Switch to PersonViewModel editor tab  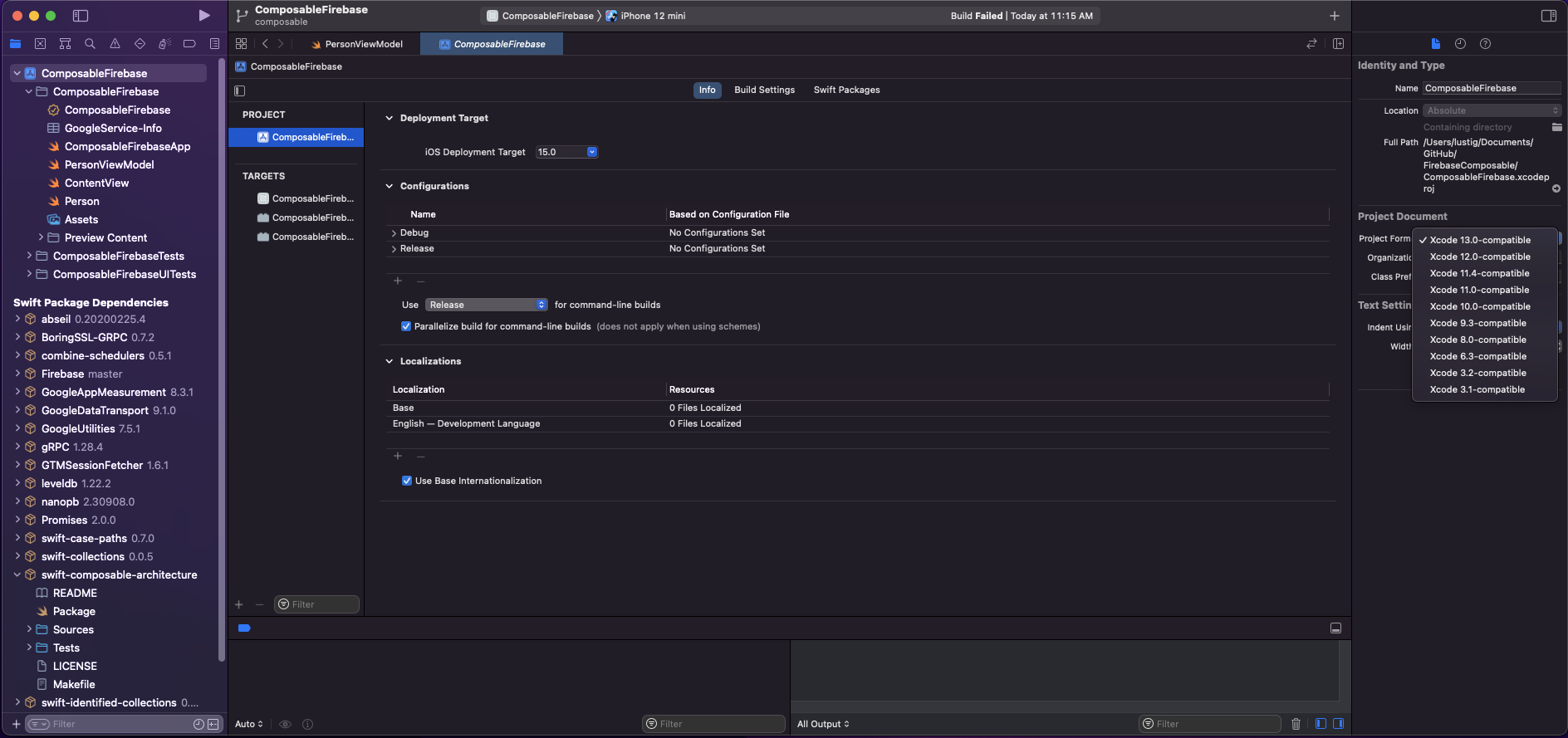click(357, 44)
